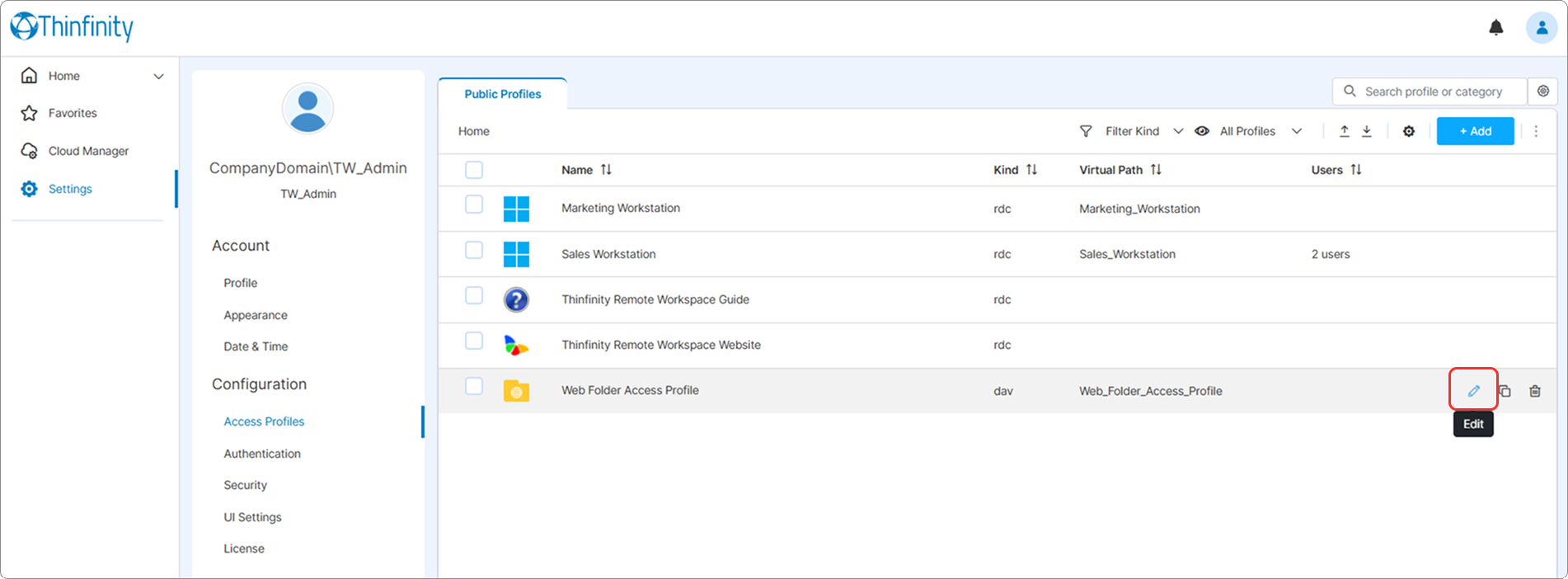Click the Settings gear icon in sidebar
The height and width of the screenshot is (579, 1568).
point(29,189)
